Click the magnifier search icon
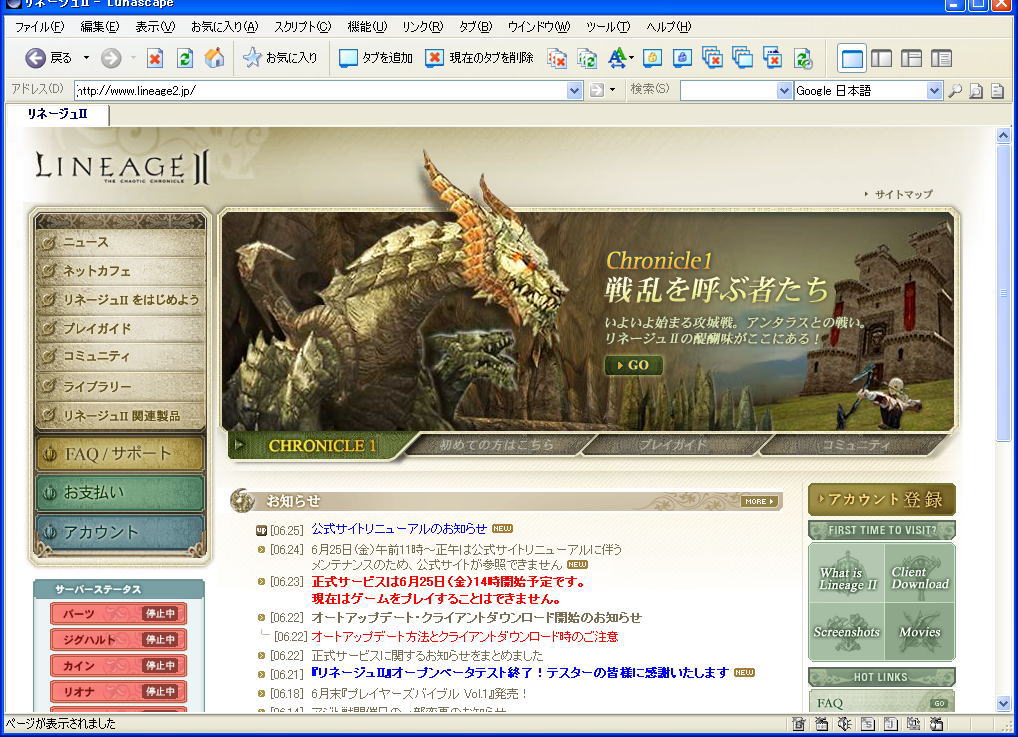Viewport: 1018px width, 737px height. [955, 91]
